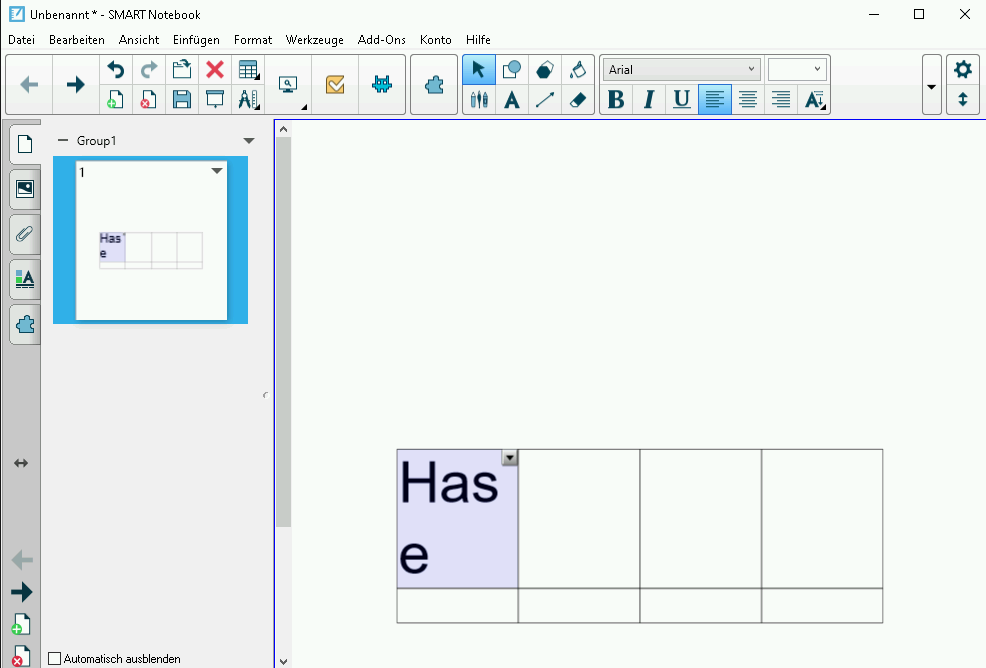Open the Add-Ons puzzle tab in sidebar
The image size is (986, 668).
tap(25, 325)
